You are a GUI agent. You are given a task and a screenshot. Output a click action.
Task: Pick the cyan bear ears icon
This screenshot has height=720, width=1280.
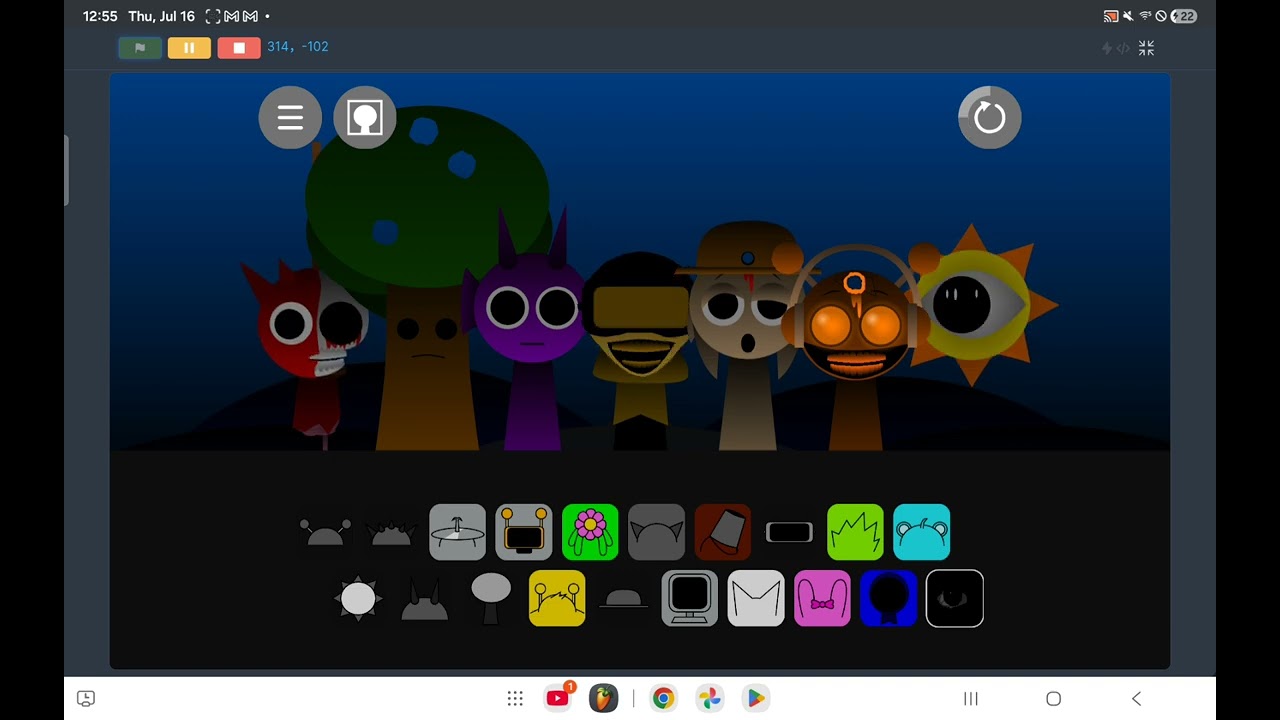pos(922,532)
